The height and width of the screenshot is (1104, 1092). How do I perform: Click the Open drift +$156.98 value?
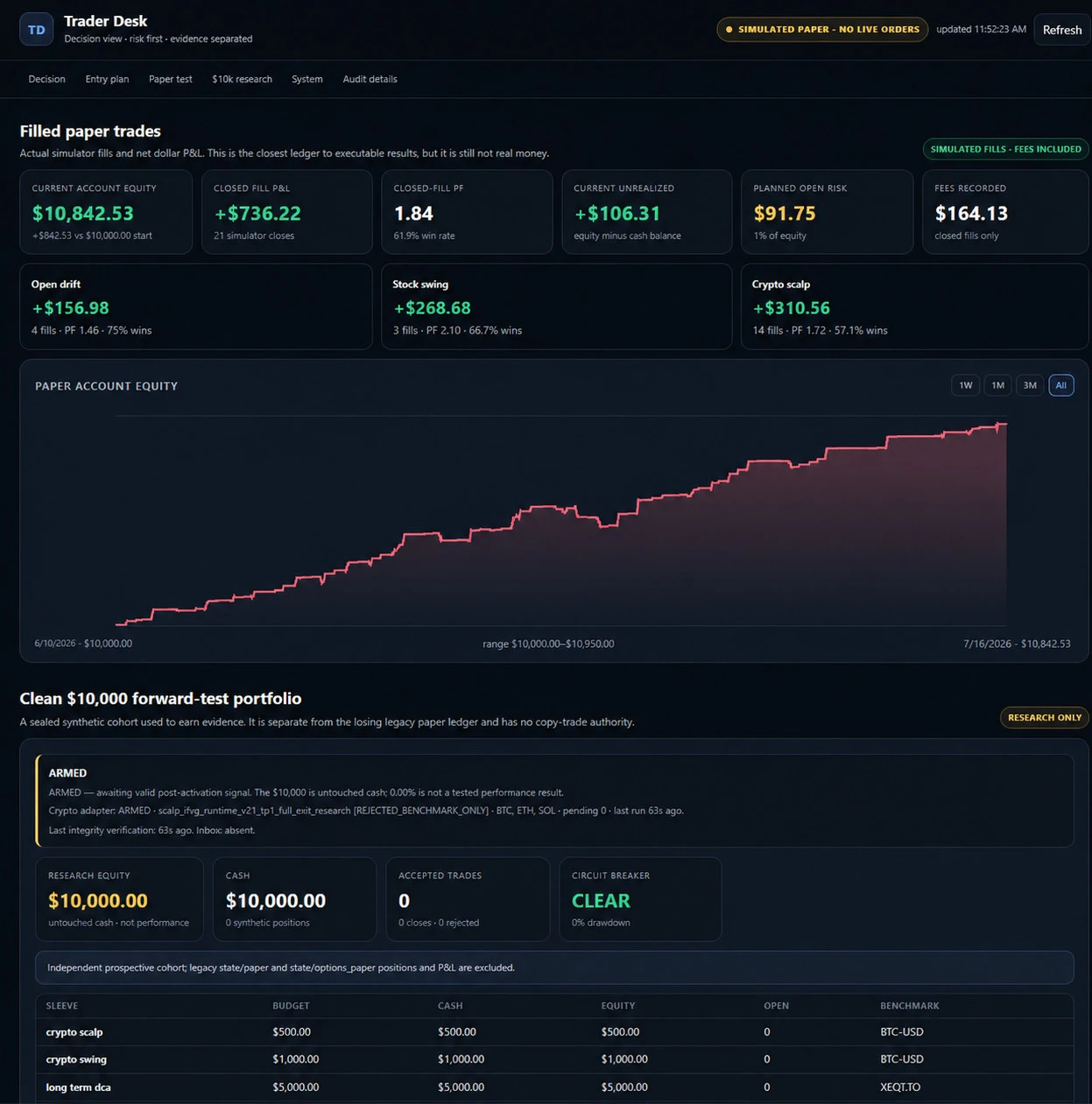pos(70,308)
